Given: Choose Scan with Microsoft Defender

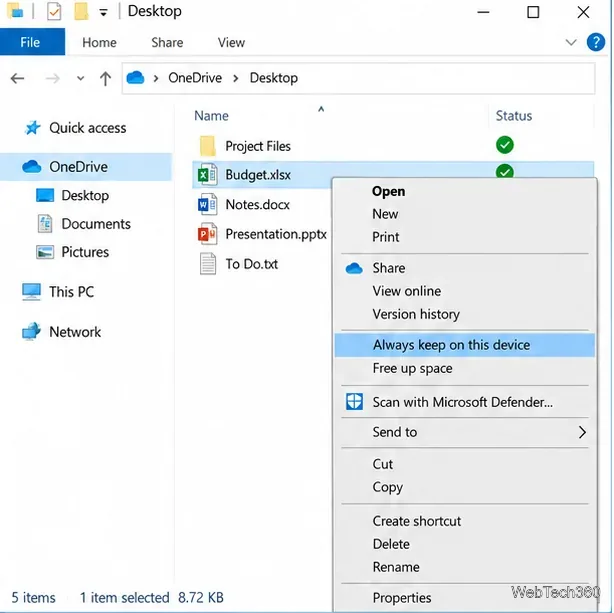Looking at the screenshot, I should [x=464, y=402].
